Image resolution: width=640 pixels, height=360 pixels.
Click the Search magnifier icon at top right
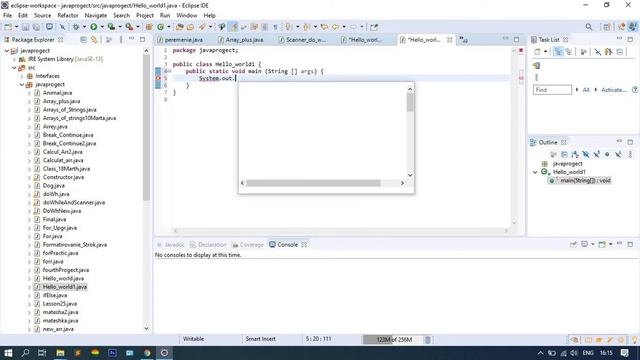tap(589, 27)
